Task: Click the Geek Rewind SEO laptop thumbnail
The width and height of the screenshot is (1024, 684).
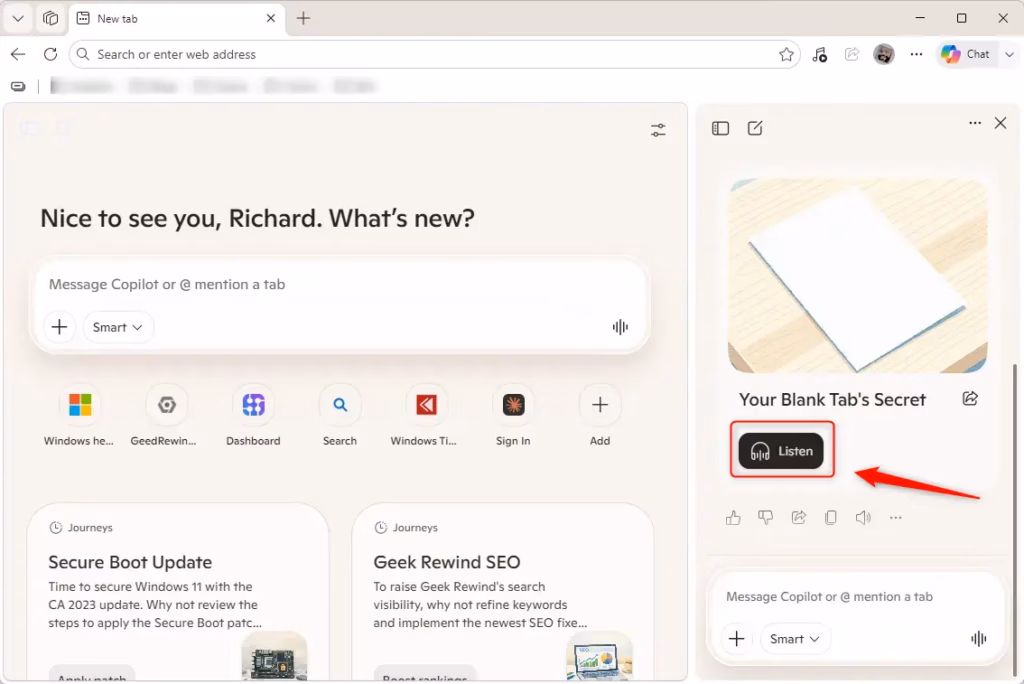Action: tap(600, 656)
